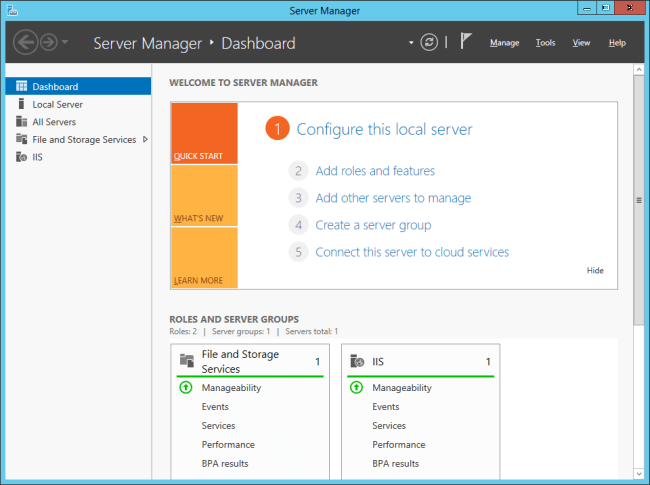Image resolution: width=650 pixels, height=485 pixels.
Task: Refresh the dashboard with the circular arrows icon
Action: (x=429, y=42)
